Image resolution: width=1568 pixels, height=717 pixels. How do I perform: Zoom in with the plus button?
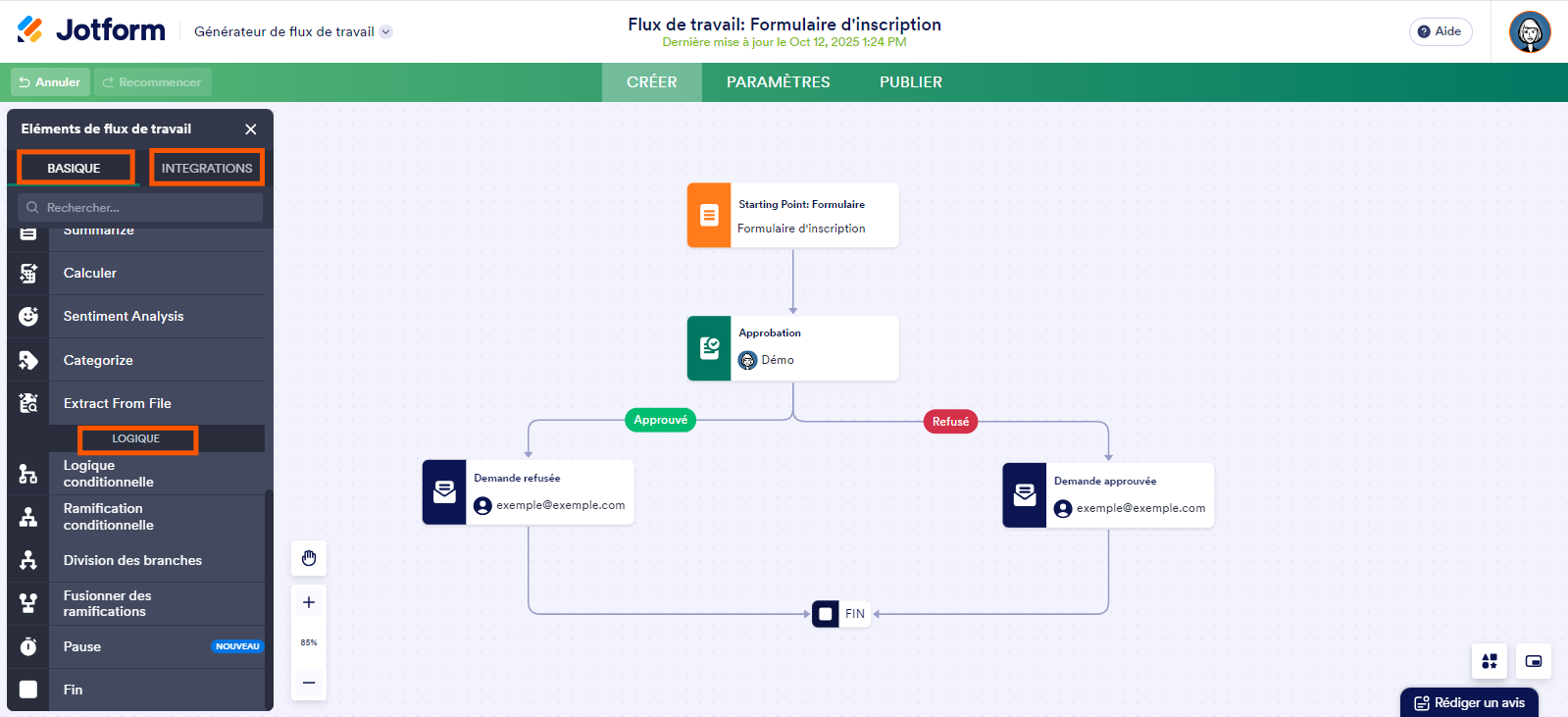point(309,602)
